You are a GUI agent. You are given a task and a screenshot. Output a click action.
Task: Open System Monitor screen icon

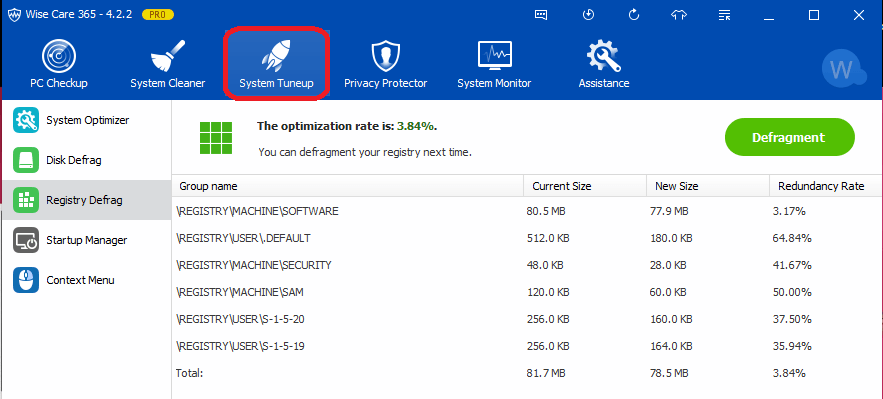[494, 56]
